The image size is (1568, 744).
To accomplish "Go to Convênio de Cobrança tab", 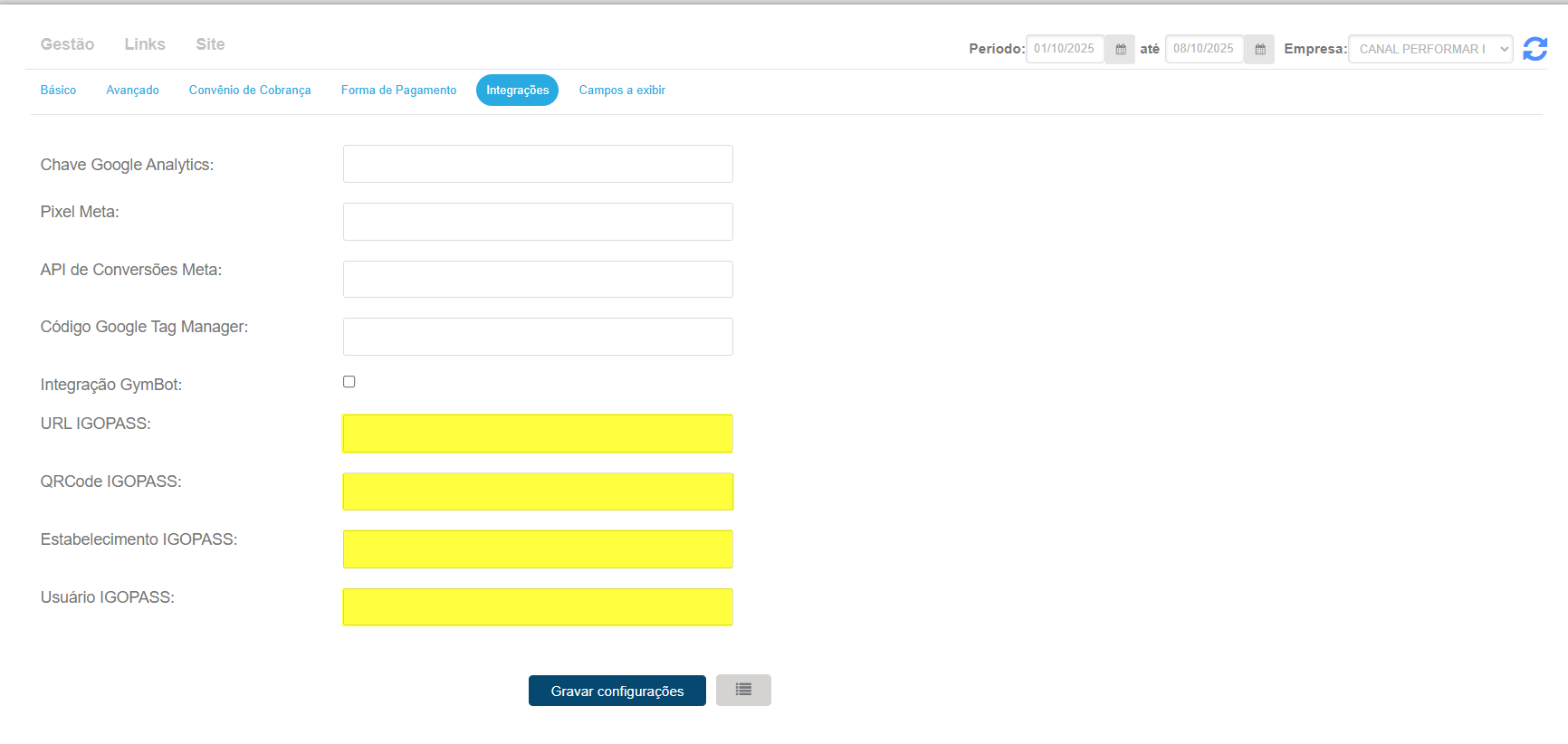I will [250, 91].
